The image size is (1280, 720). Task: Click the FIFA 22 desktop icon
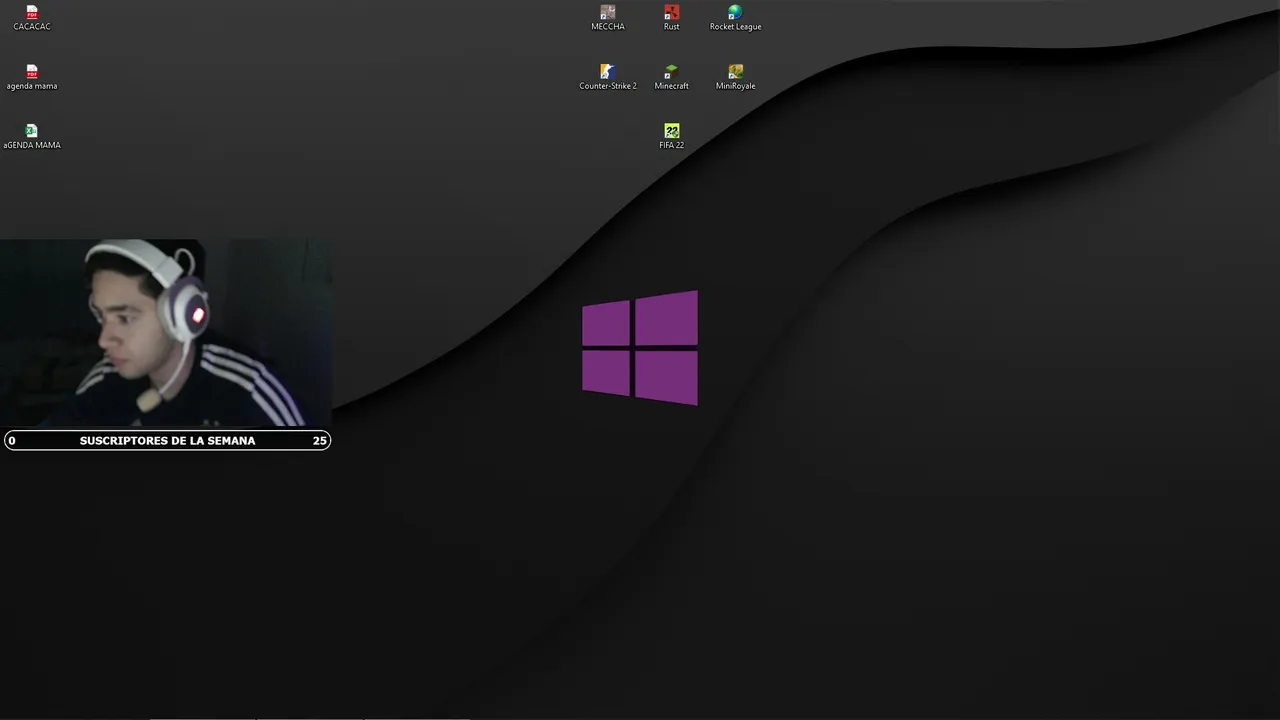[x=672, y=131]
